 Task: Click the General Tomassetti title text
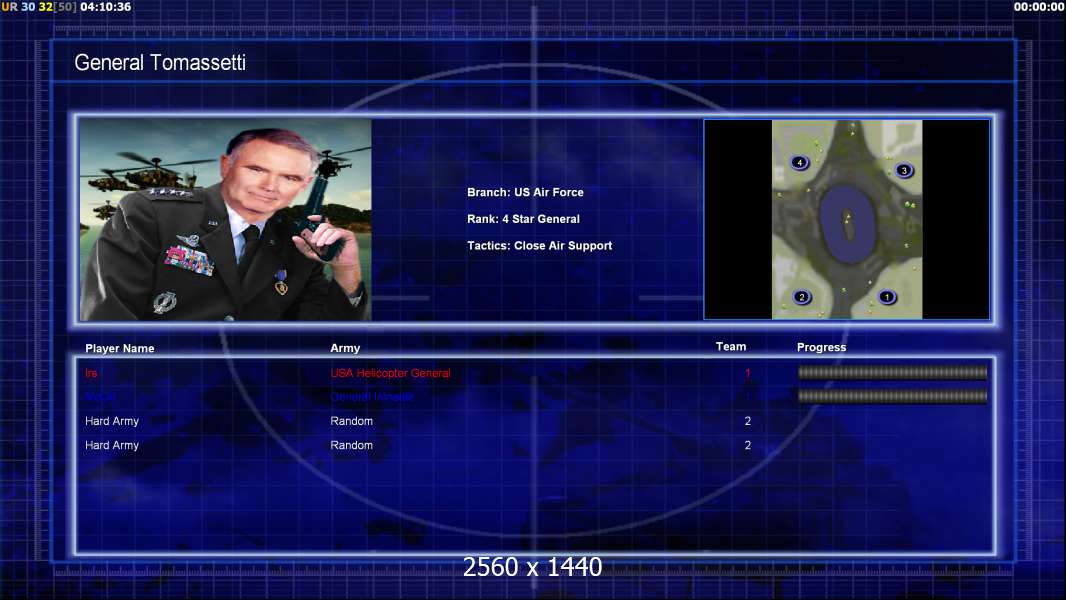(x=160, y=63)
